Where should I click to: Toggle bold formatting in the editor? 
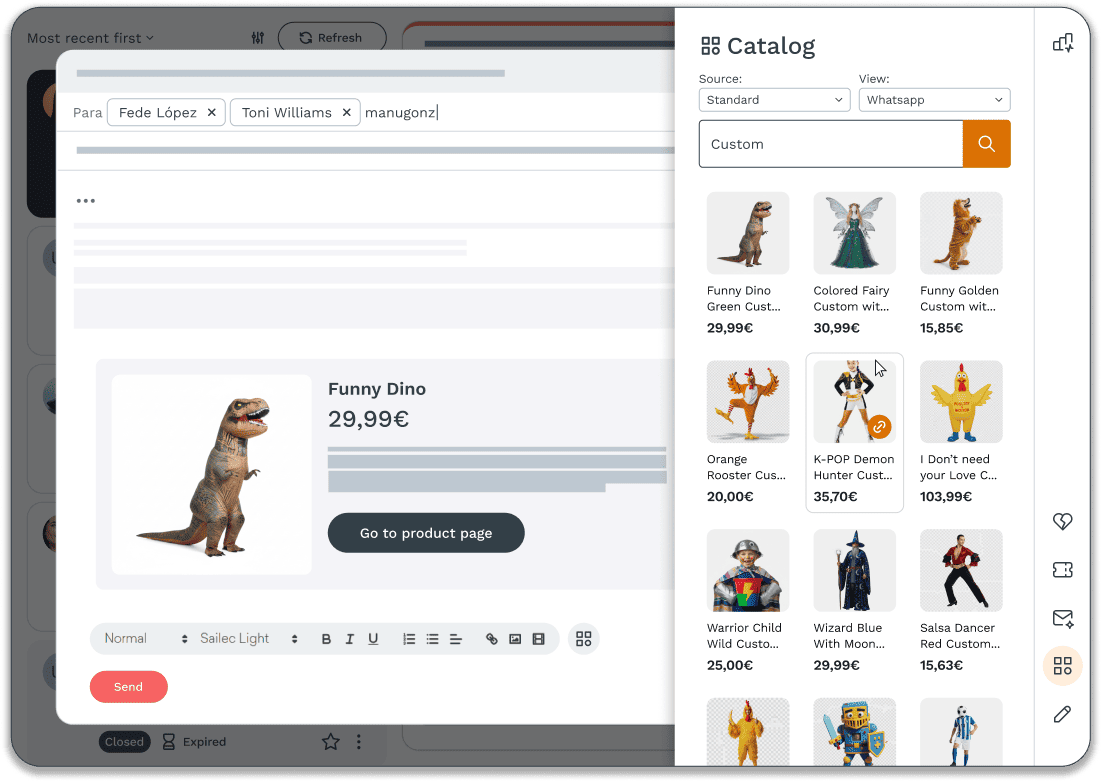pyautogui.click(x=326, y=638)
